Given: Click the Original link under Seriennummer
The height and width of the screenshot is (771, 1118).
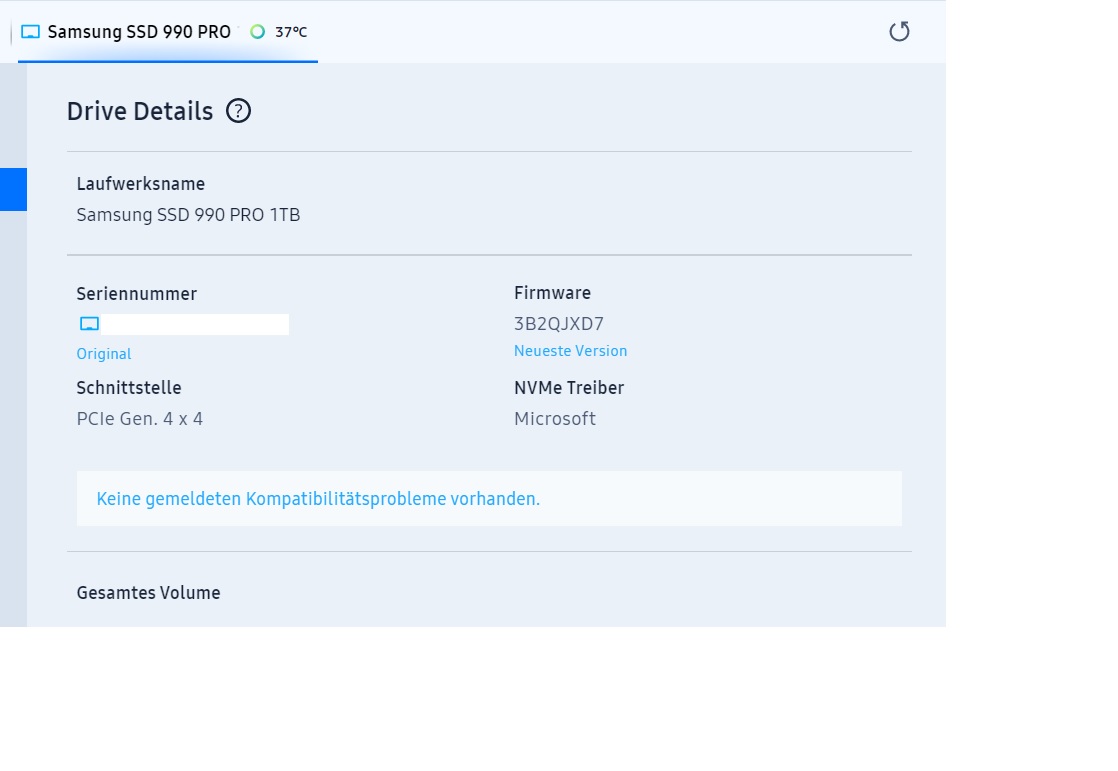Looking at the screenshot, I should pos(104,354).
